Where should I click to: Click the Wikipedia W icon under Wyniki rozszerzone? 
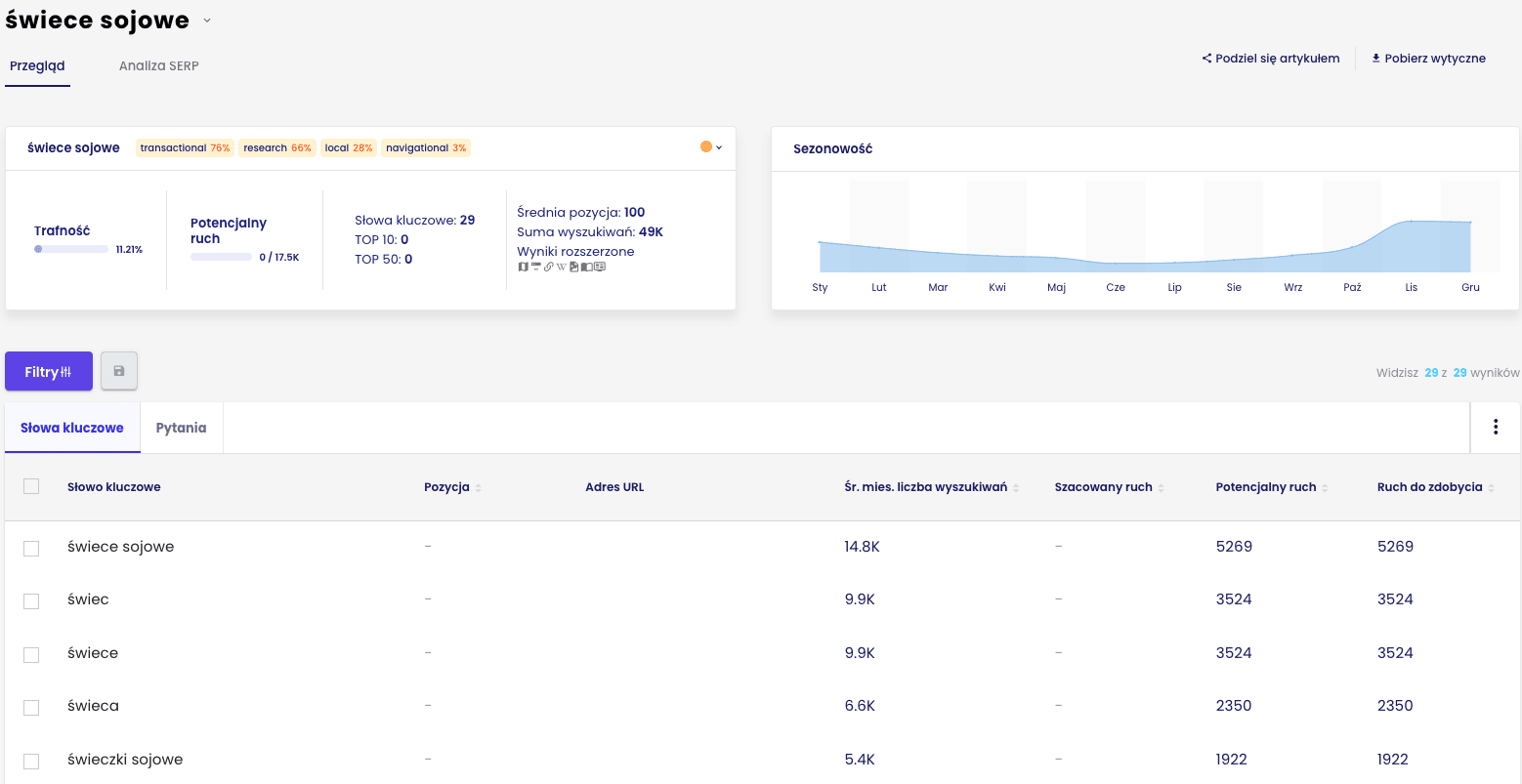tap(562, 267)
